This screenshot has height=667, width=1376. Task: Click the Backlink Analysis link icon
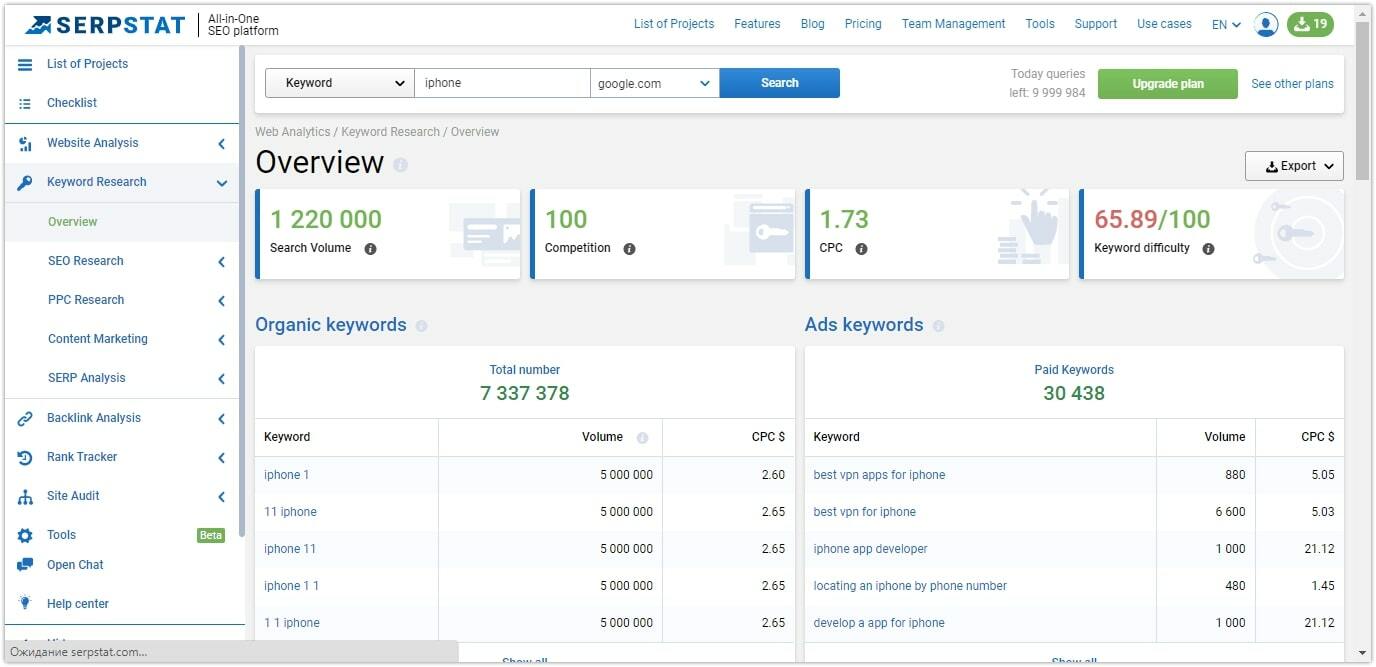tap(25, 418)
